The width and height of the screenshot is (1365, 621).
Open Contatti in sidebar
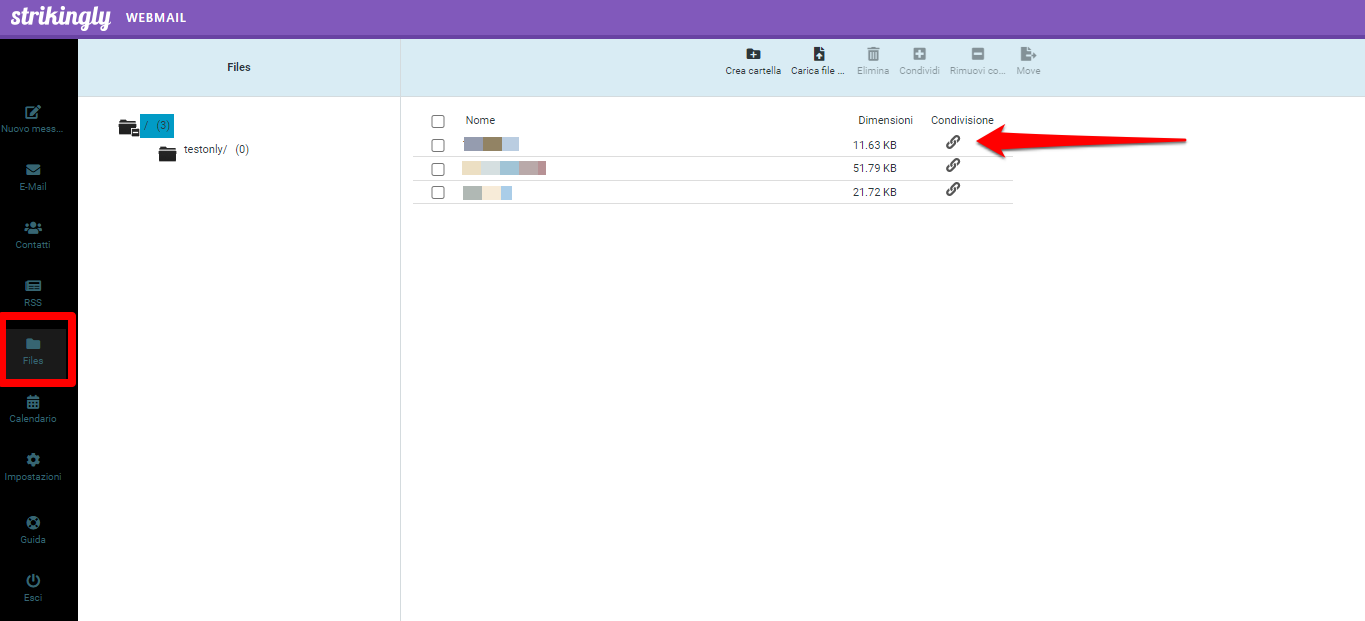(x=33, y=235)
